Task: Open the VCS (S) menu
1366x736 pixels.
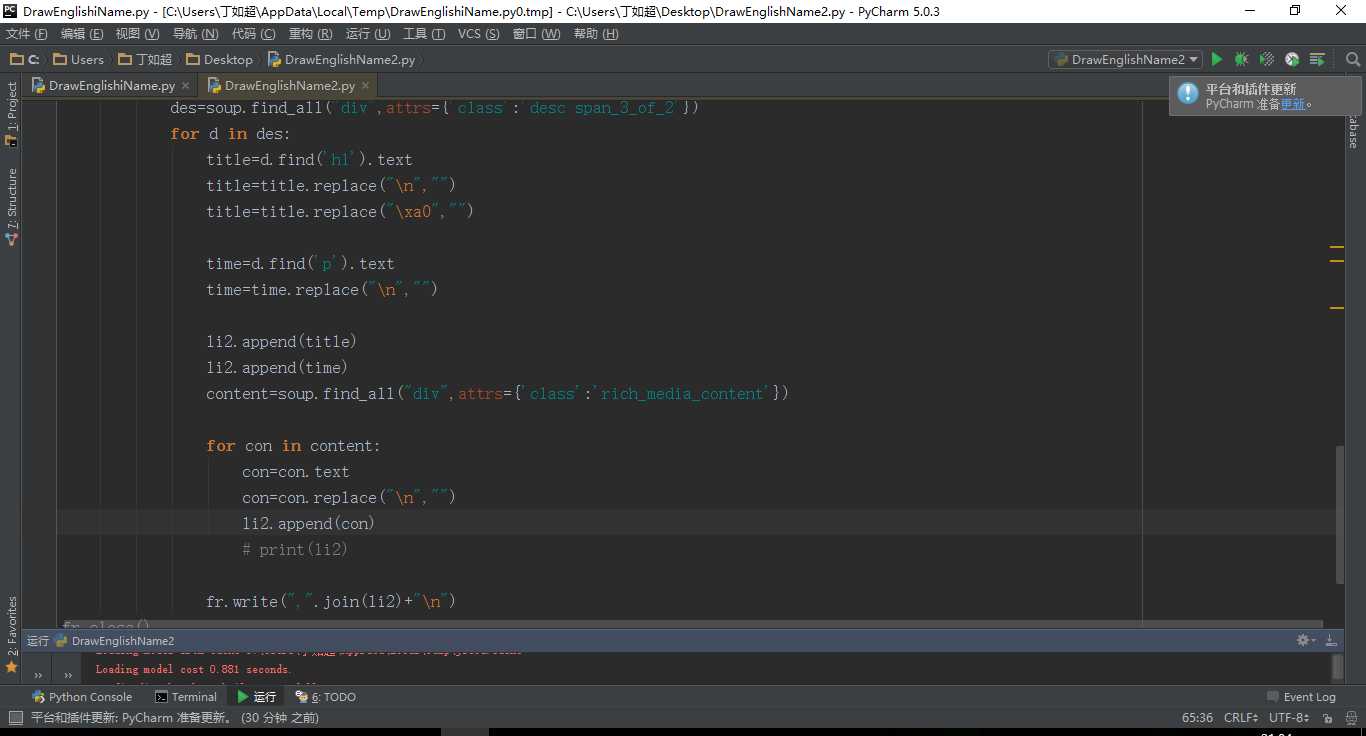Action: tap(479, 34)
